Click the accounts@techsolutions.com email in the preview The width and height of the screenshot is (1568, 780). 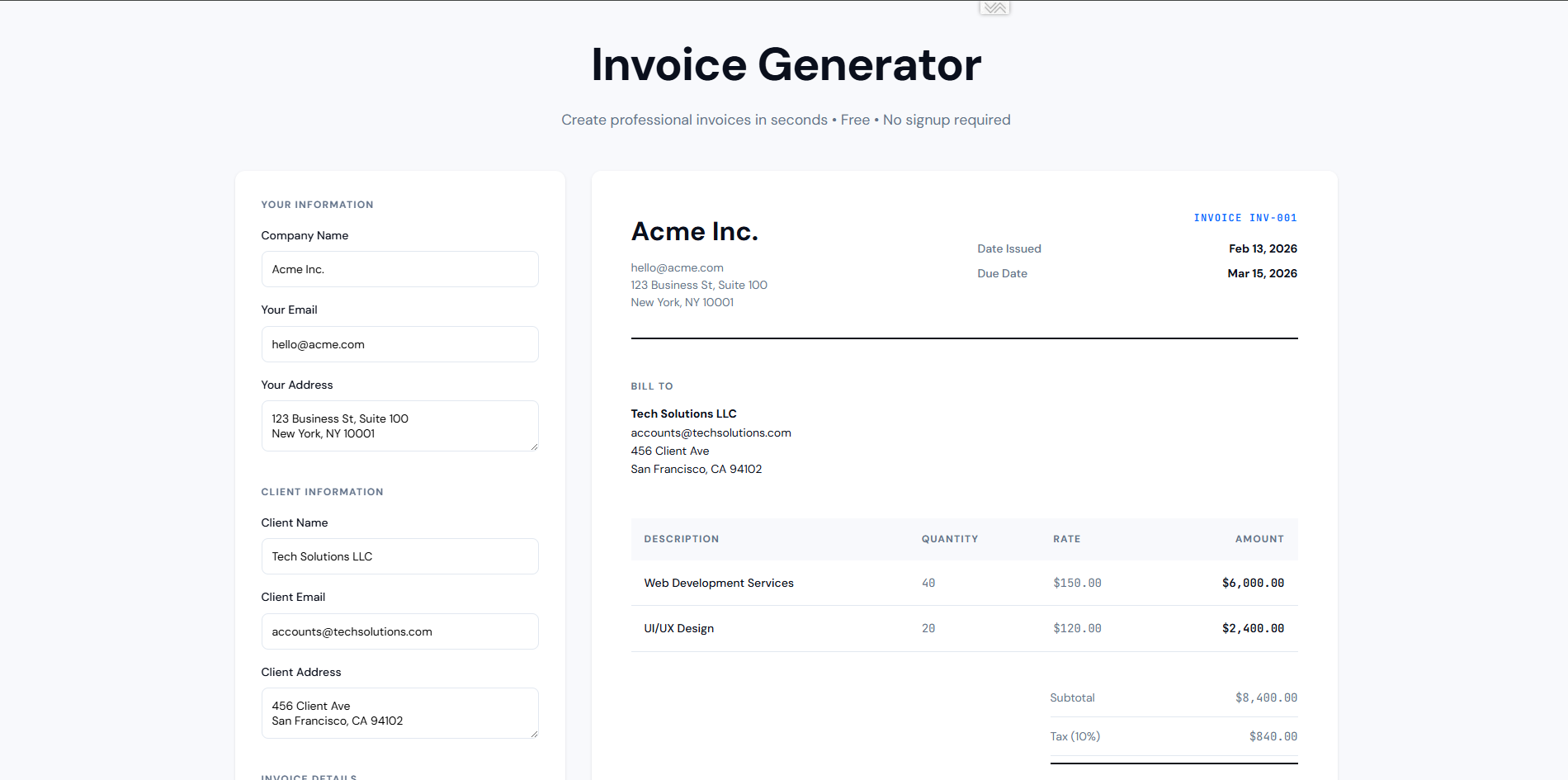711,432
